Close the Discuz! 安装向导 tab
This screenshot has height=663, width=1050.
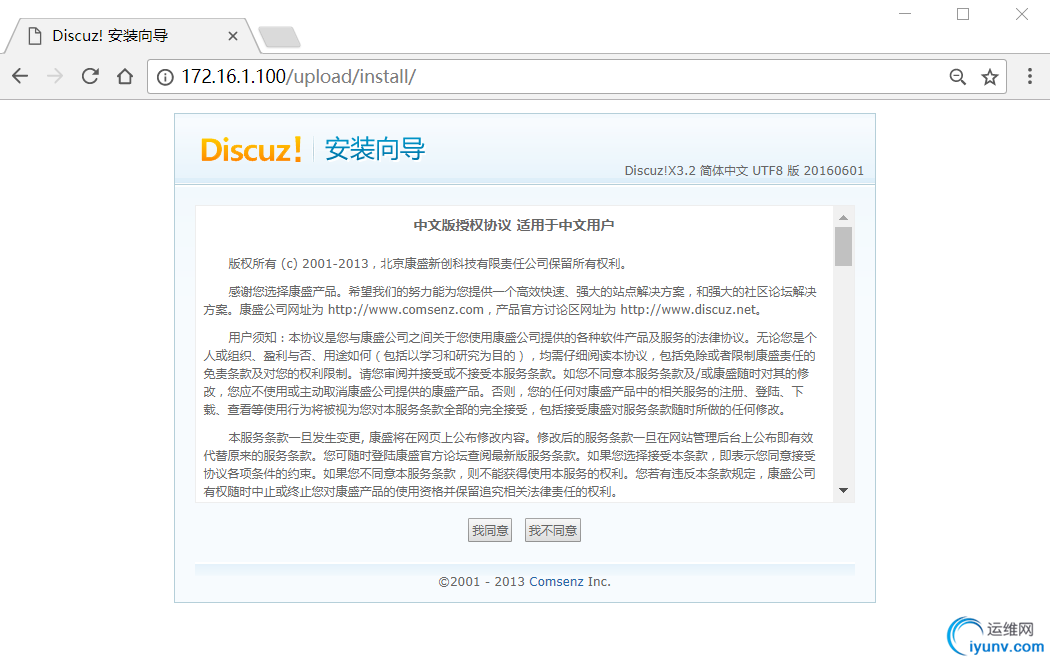click(x=233, y=36)
